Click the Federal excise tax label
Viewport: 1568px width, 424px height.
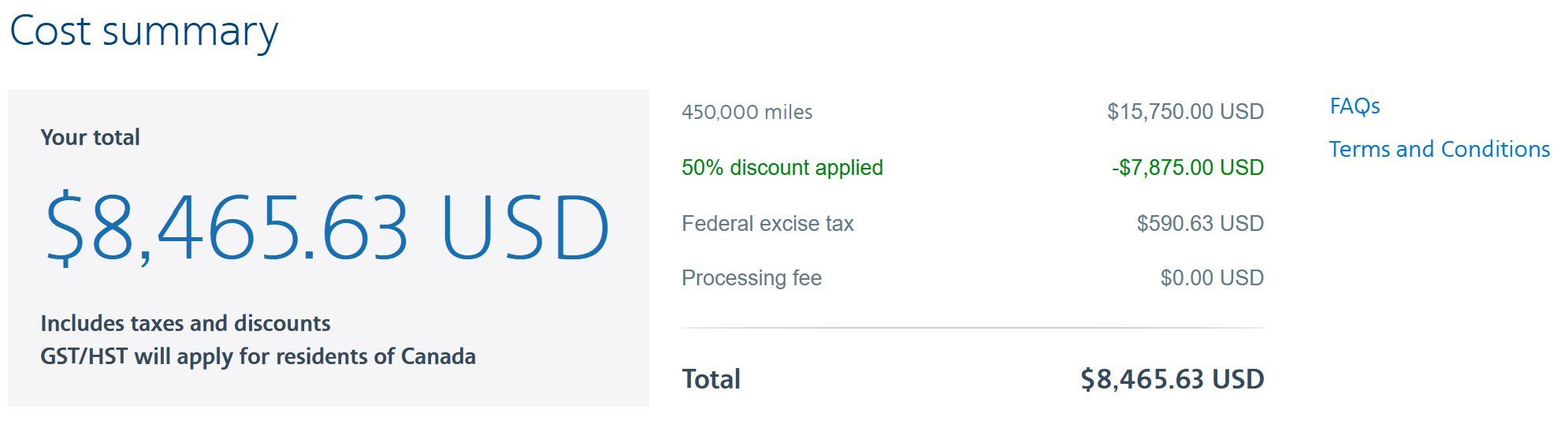(x=767, y=224)
